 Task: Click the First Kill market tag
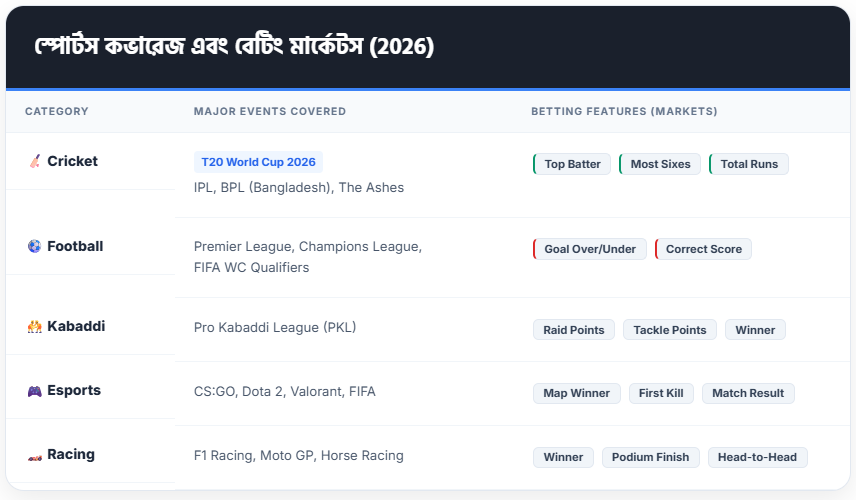point(661,393)
